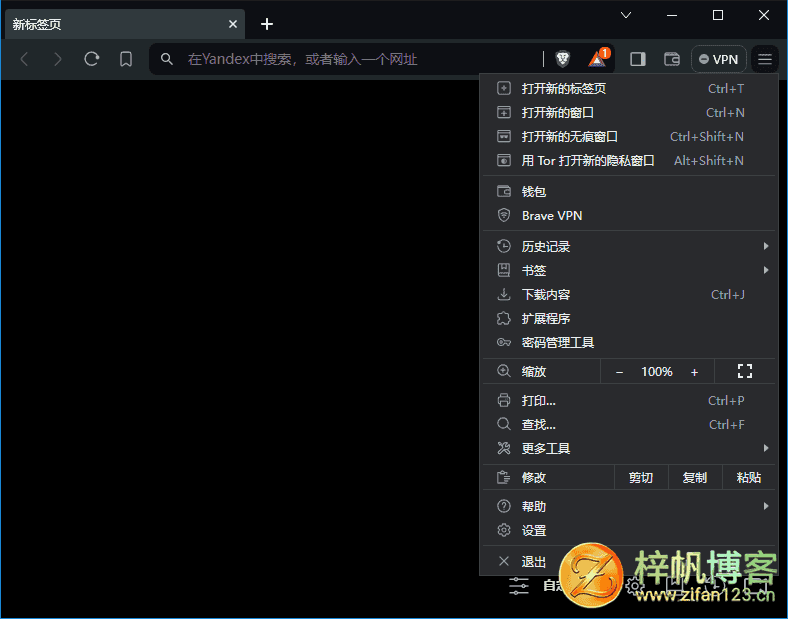This screenshot has width=788, height=619.
Task: Click the 历史记录 clock icon
Action: click(x=504, y=246)
